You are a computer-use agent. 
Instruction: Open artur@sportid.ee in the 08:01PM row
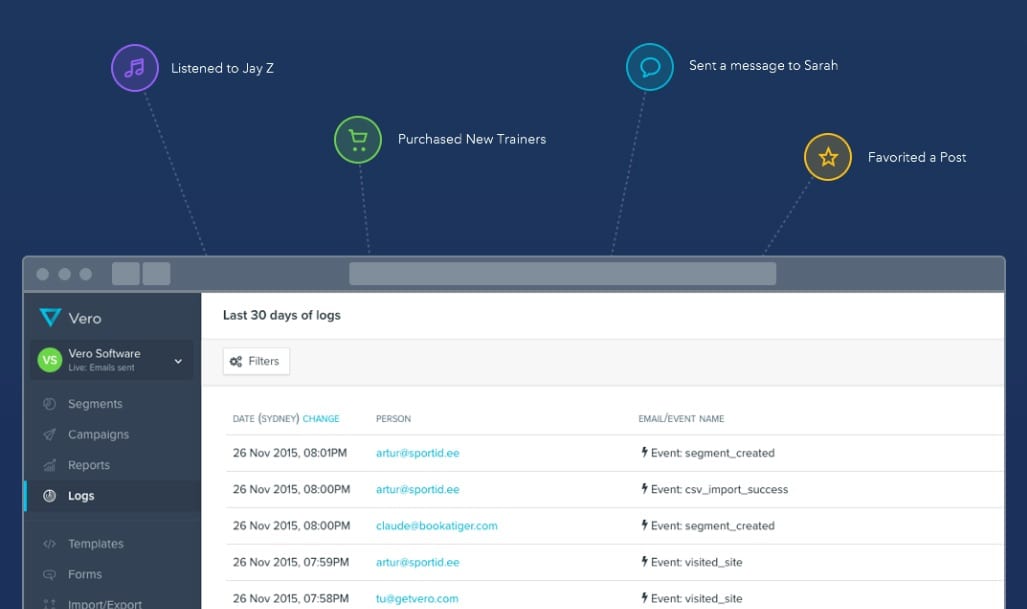417,453
